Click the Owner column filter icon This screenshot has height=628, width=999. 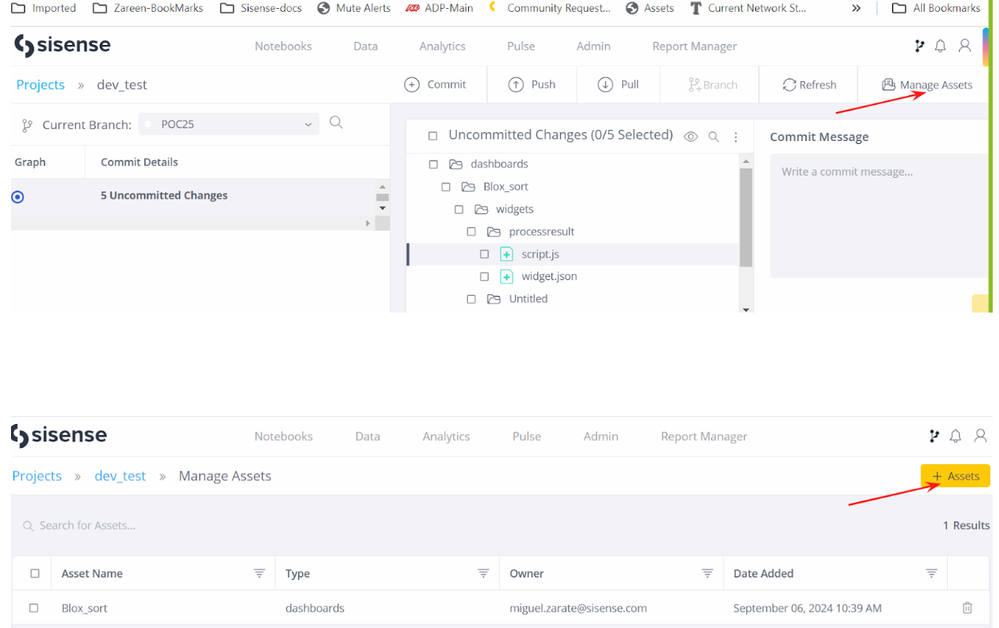click(x=707, y=573)
